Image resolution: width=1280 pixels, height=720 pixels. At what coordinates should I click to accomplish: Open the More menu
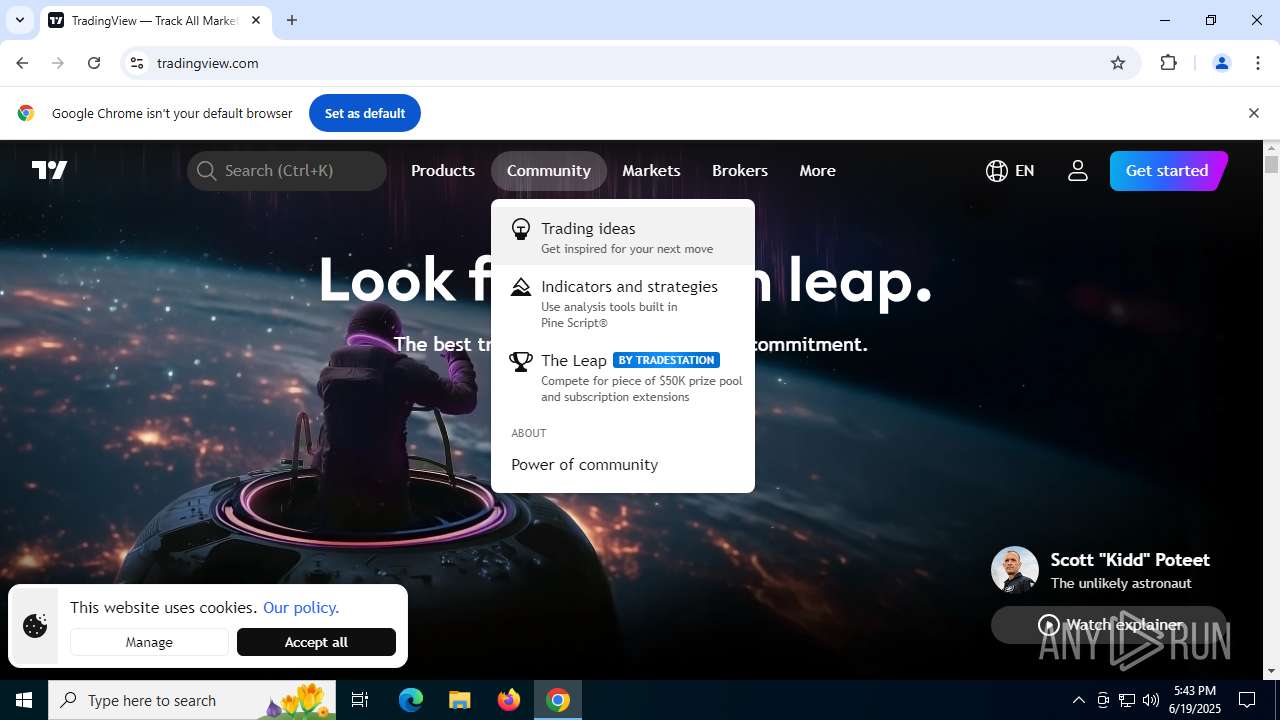click(x=817, y=171)
